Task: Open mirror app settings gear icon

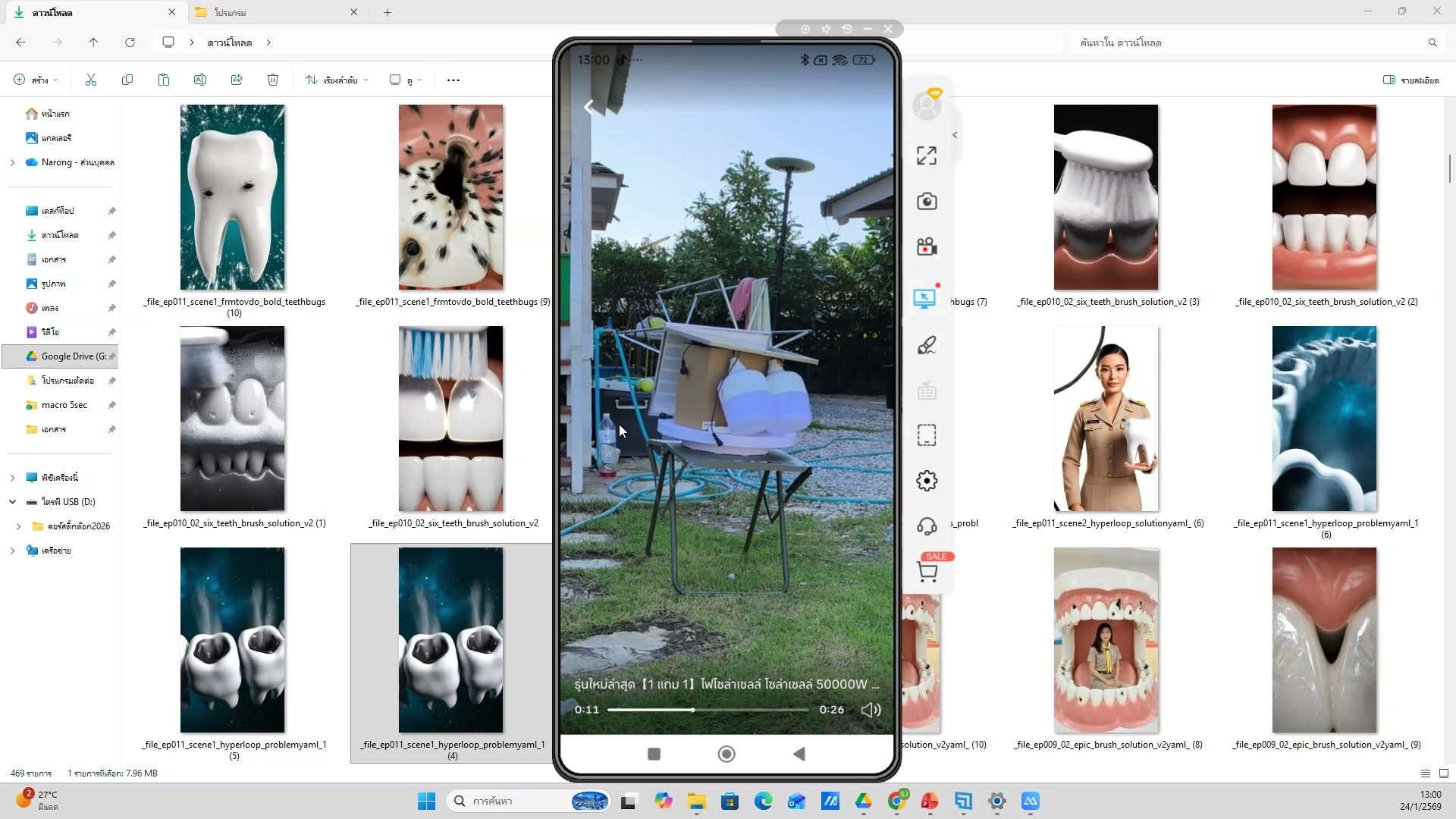Action: (x=926, y=481)
